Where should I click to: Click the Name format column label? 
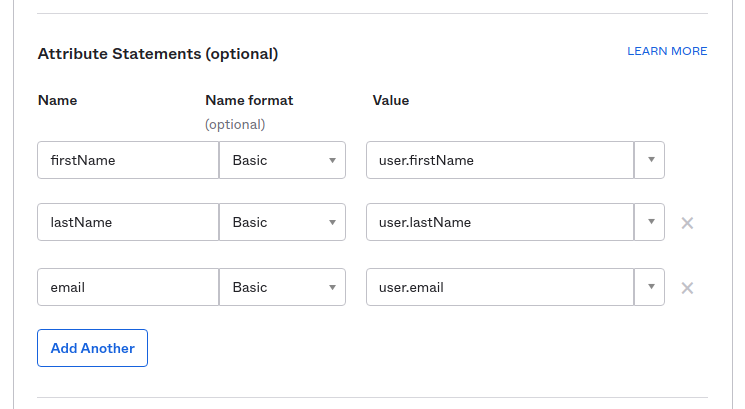[x=249, y=100]
